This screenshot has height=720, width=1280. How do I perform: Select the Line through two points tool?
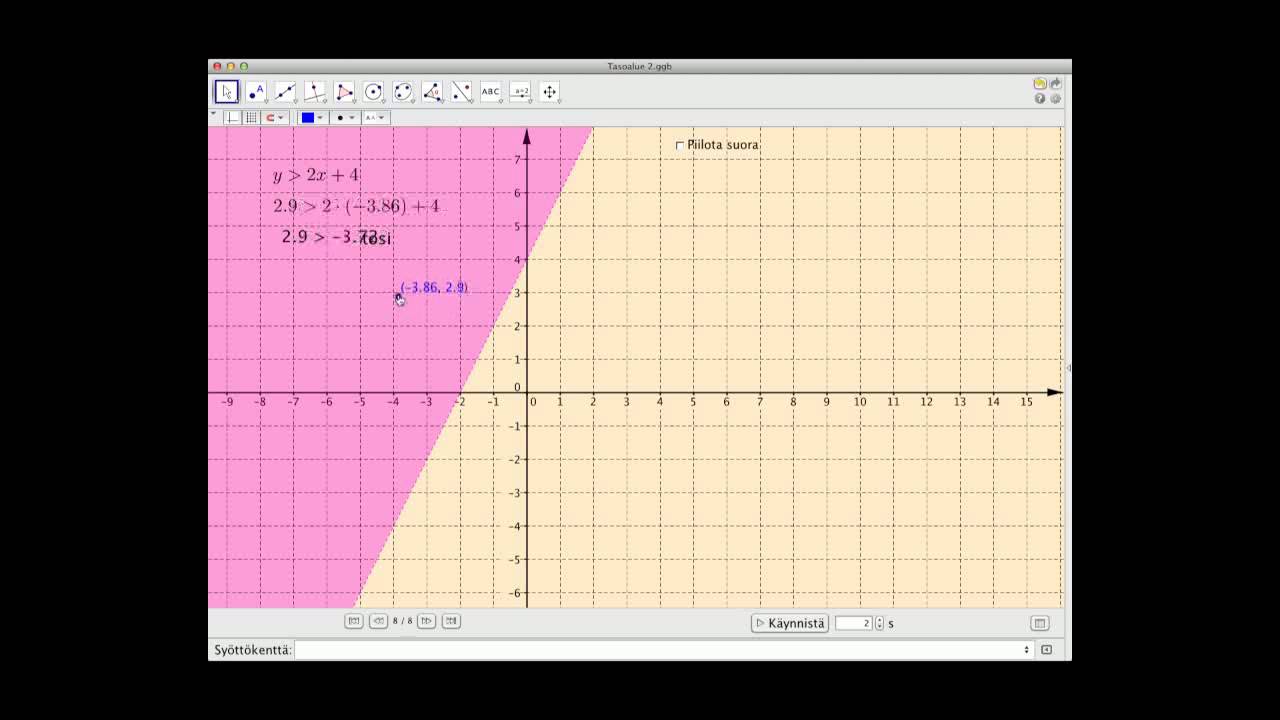(286, 92)
